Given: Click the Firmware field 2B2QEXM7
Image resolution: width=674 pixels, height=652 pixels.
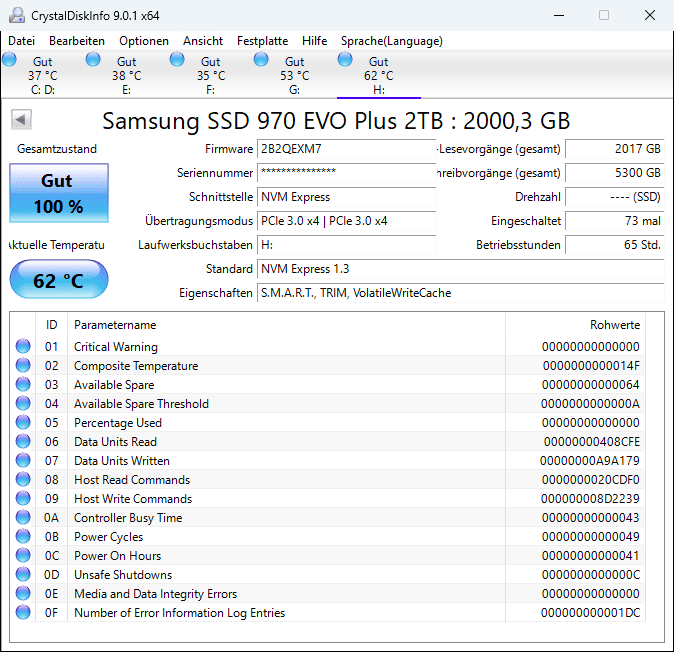Looking at the screenshot, I should click(x=346, y=149).
